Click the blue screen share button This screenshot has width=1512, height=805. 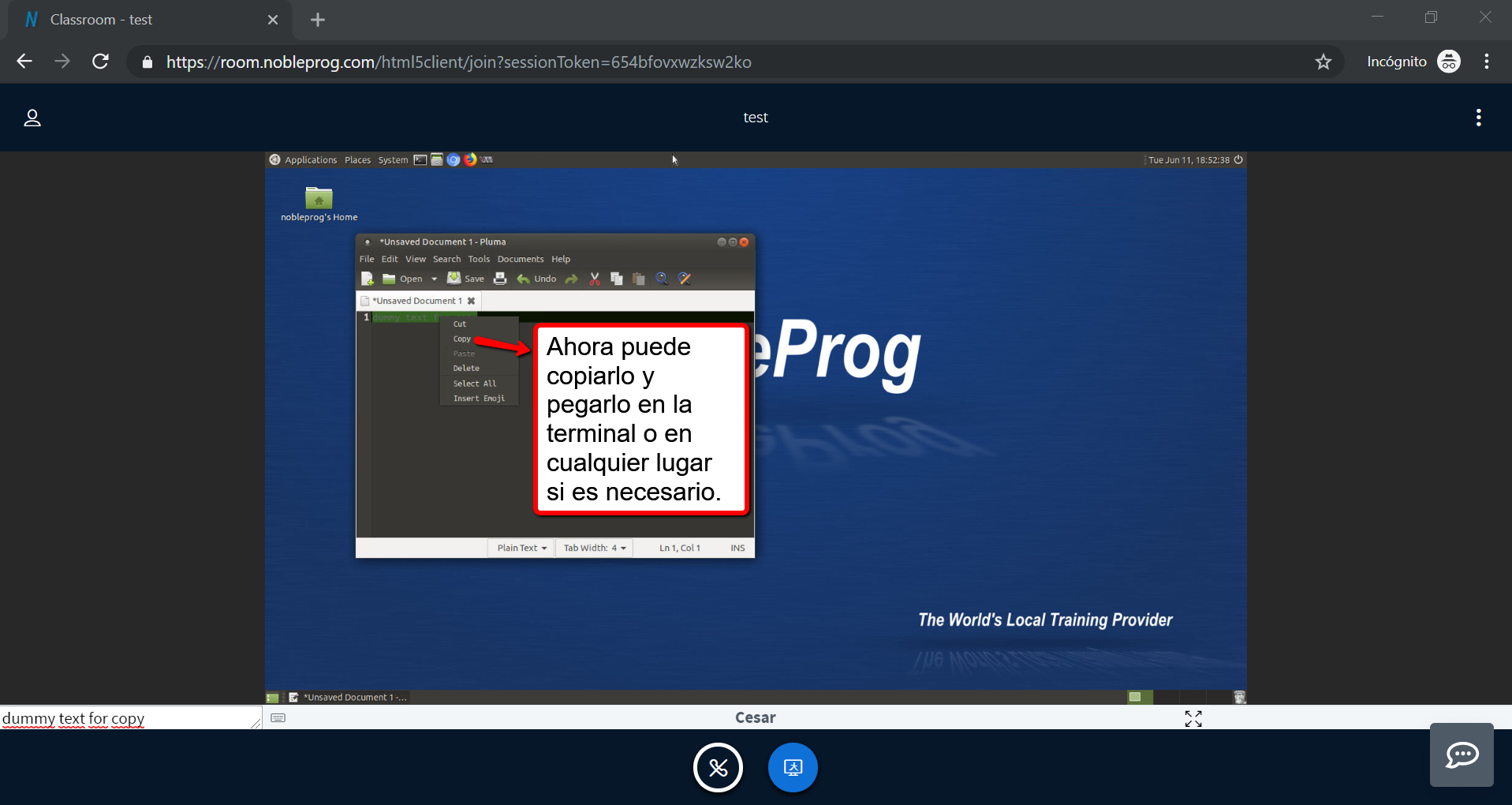pos(793,767)
